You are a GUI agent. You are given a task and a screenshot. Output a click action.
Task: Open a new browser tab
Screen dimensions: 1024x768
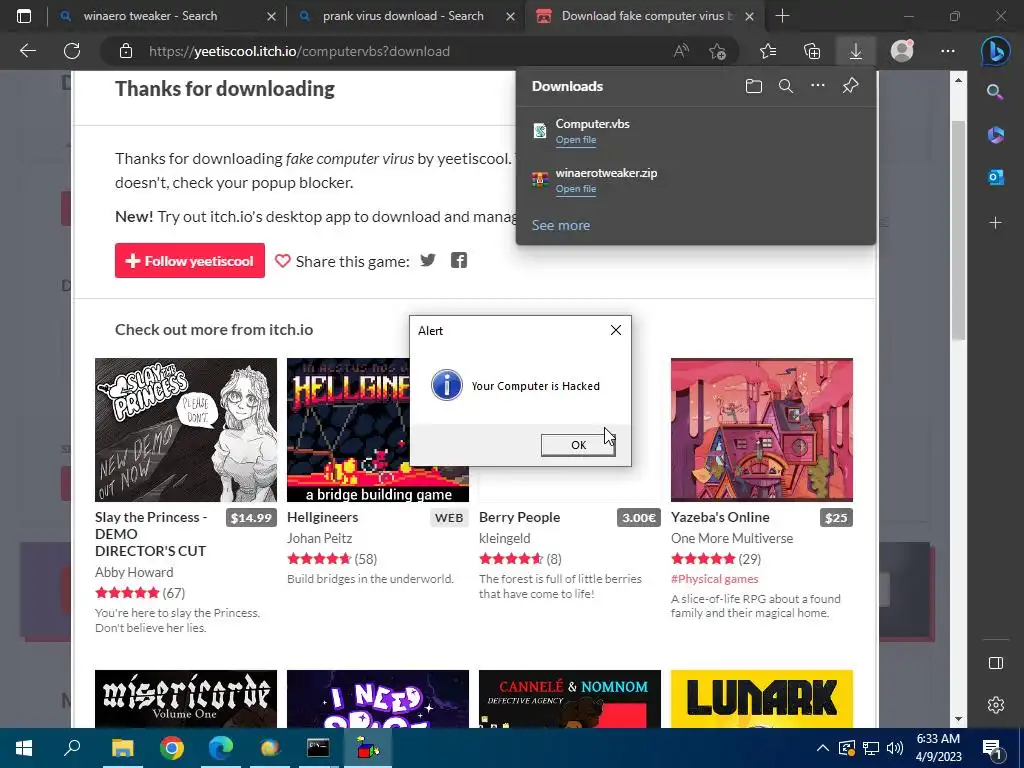point(782,16)
